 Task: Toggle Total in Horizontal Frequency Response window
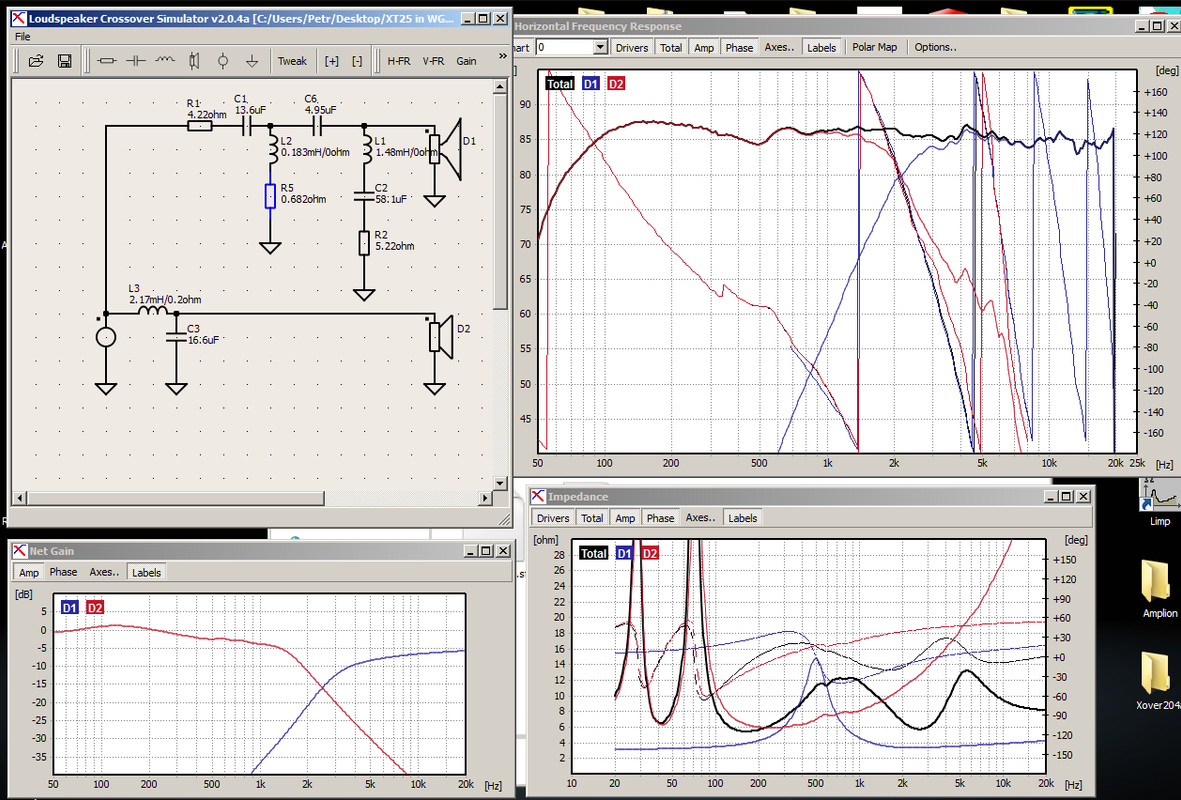(x=670, y=47)
